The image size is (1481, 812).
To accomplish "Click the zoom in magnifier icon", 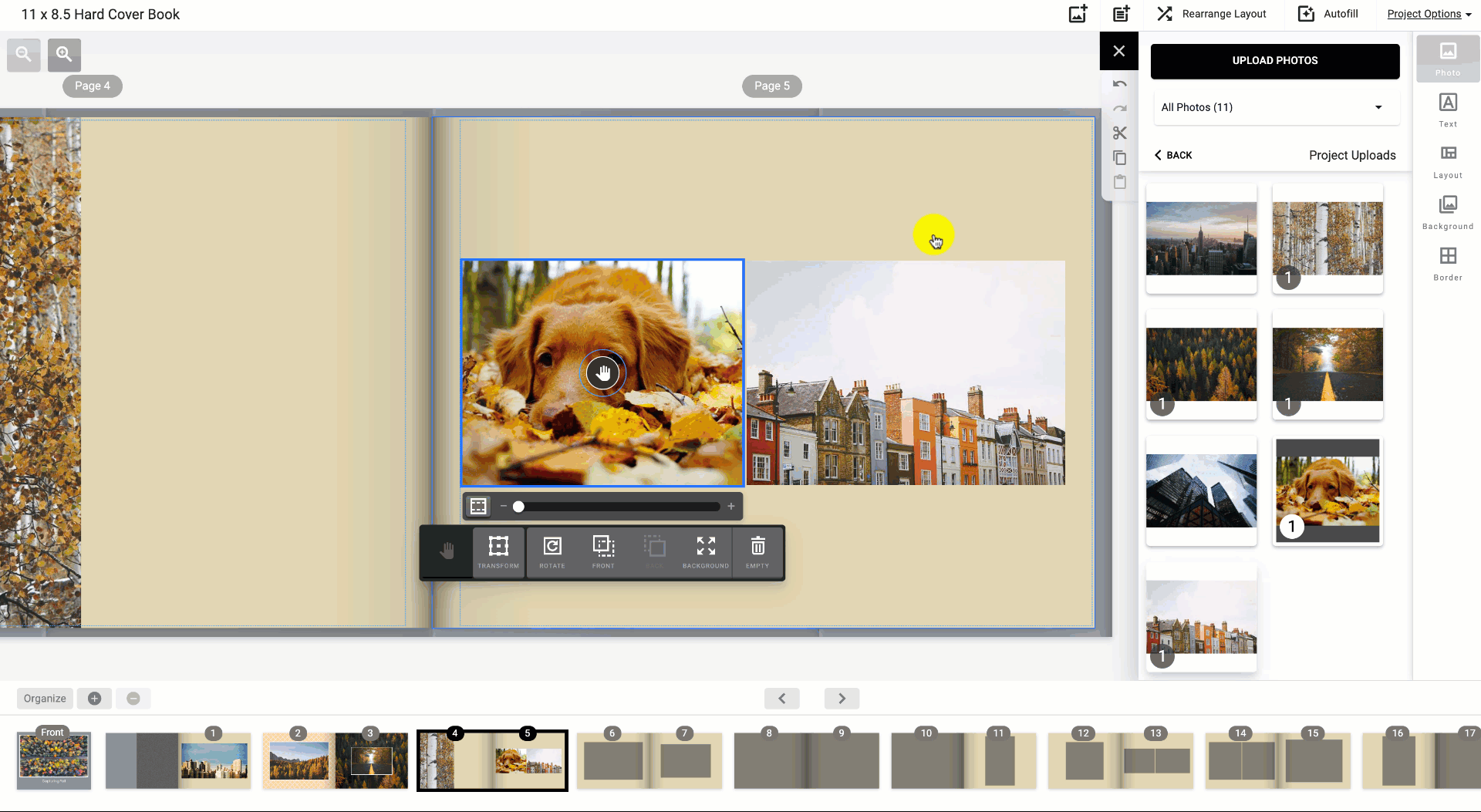I will tap(64, 55).
